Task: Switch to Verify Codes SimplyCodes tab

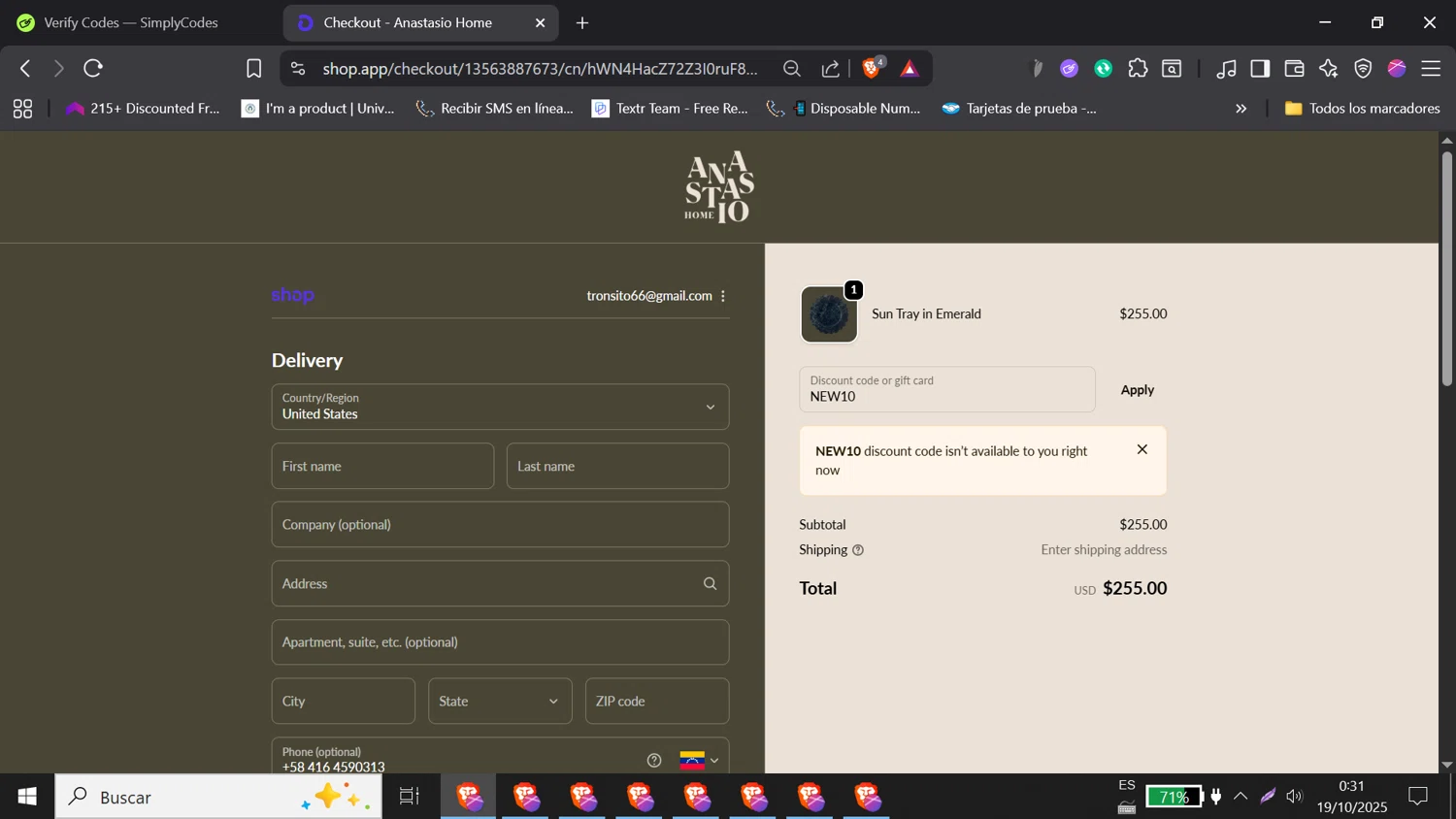Action: (131, 22)
